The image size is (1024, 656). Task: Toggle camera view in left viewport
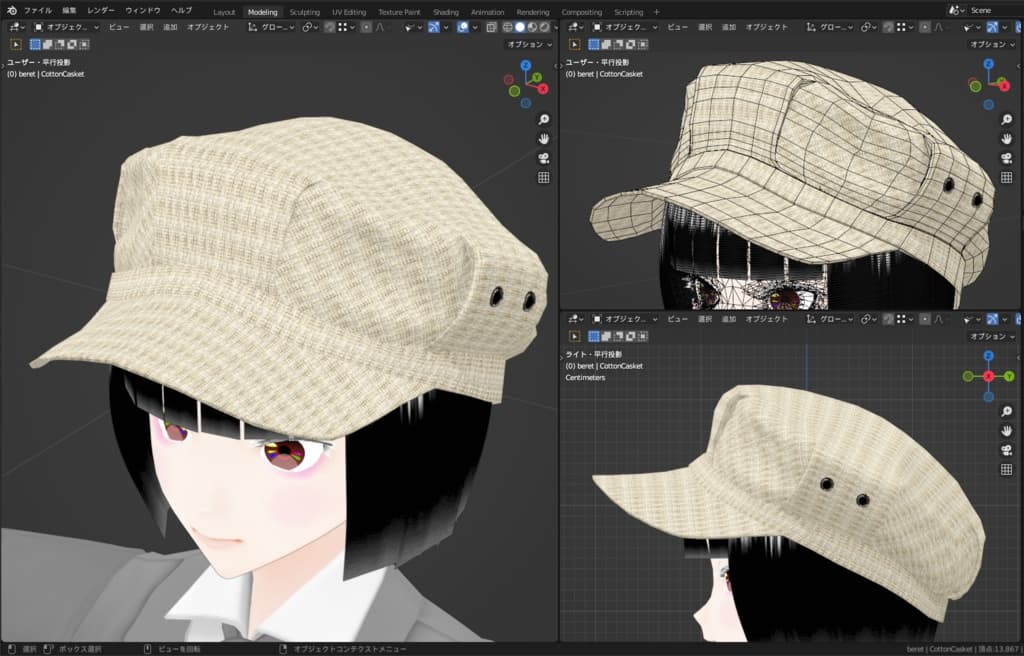coord(544,158)
